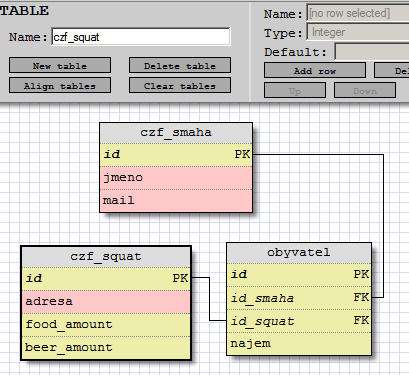Edit the table Name field czf_squat

(141, 37)
